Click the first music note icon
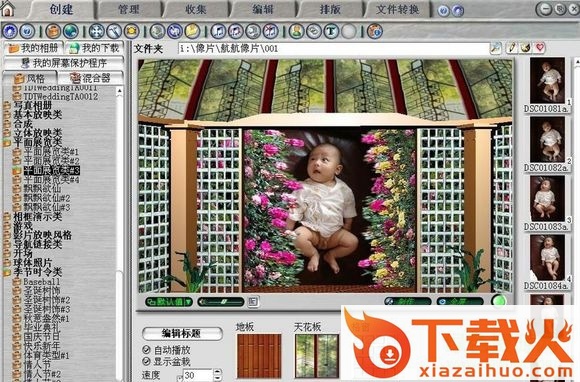 click(x=218, y=31)
